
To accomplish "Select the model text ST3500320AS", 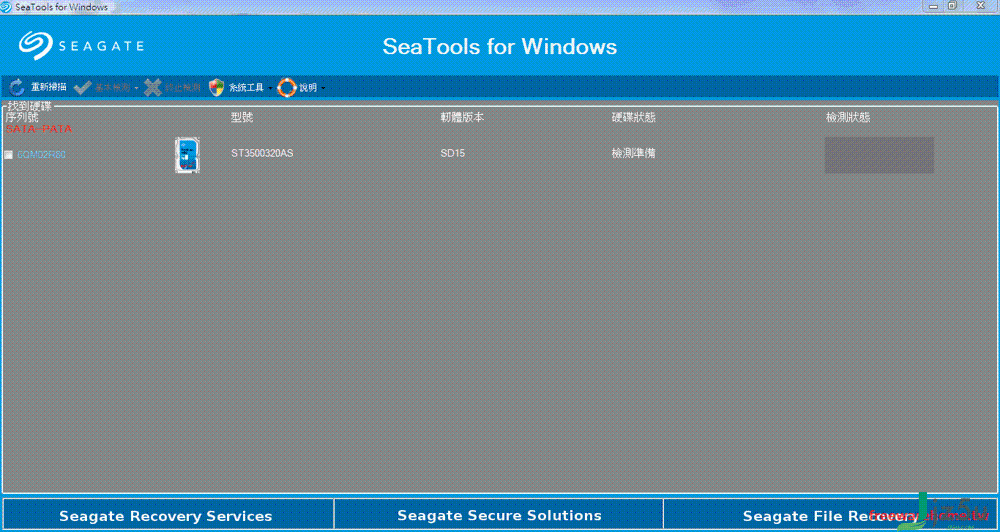I will point(262,154).
